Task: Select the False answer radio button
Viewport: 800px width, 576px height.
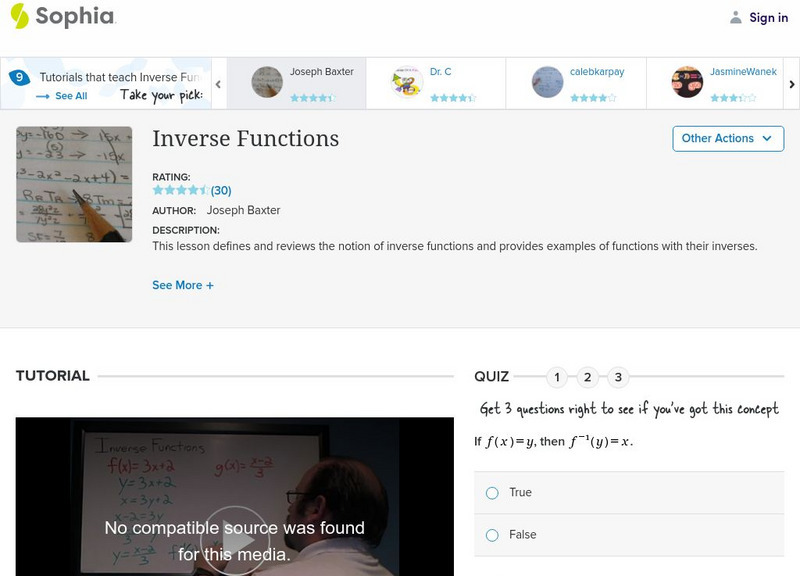Action: click(492, 535)
